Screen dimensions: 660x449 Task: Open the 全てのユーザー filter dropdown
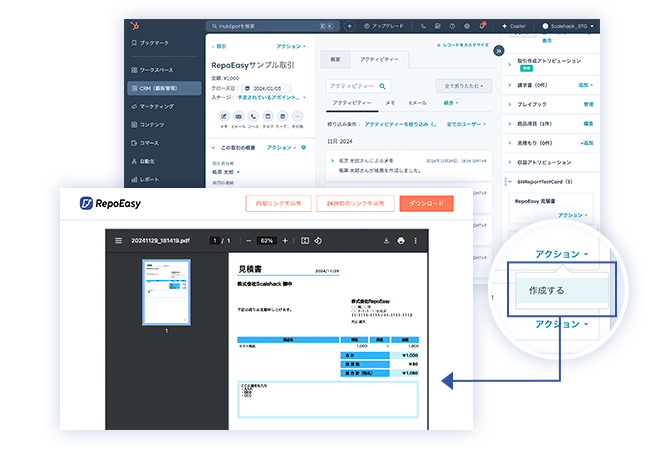(466, 124)
